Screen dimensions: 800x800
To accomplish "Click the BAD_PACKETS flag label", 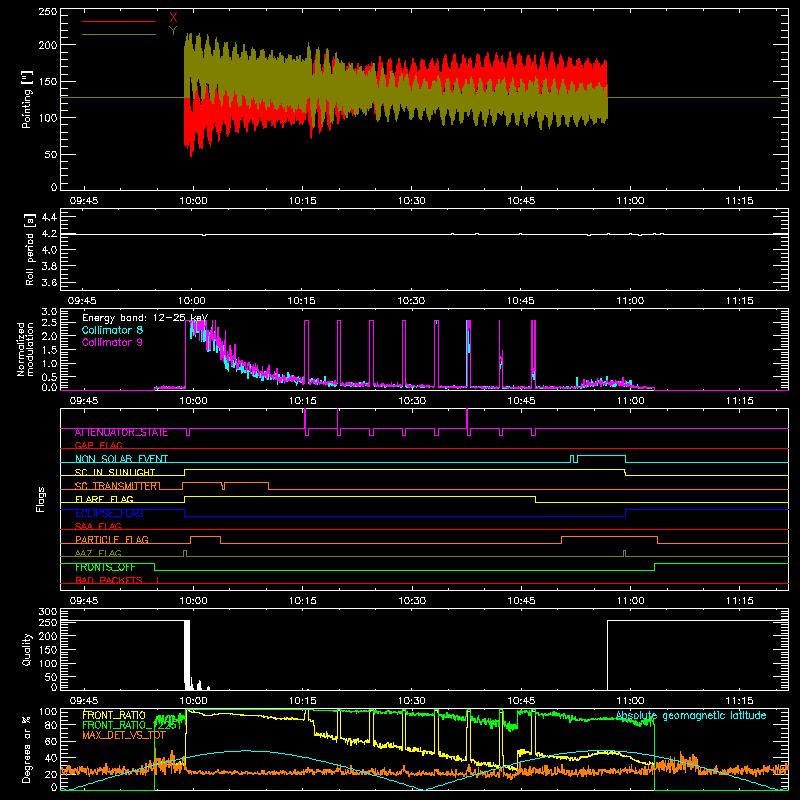I will point(109,581).
